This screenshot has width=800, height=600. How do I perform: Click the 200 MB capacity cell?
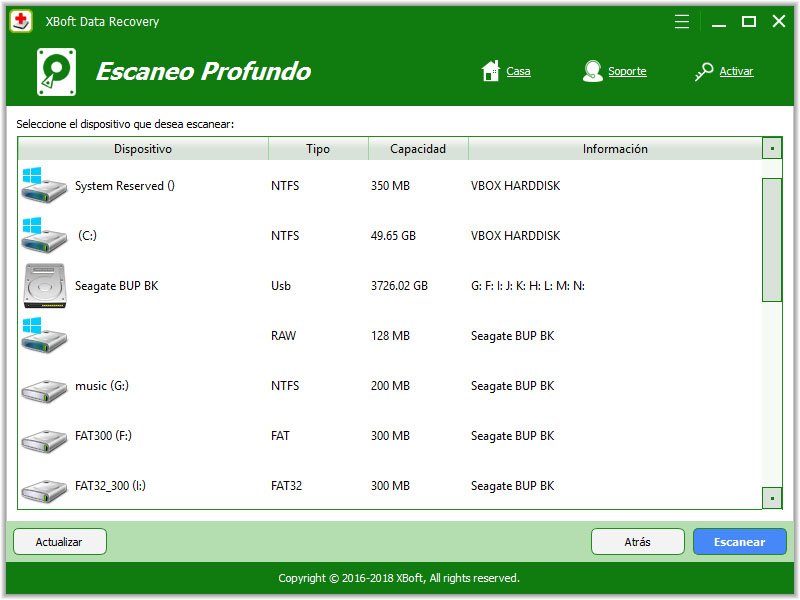pyautogui.click(x=390, y=386)
